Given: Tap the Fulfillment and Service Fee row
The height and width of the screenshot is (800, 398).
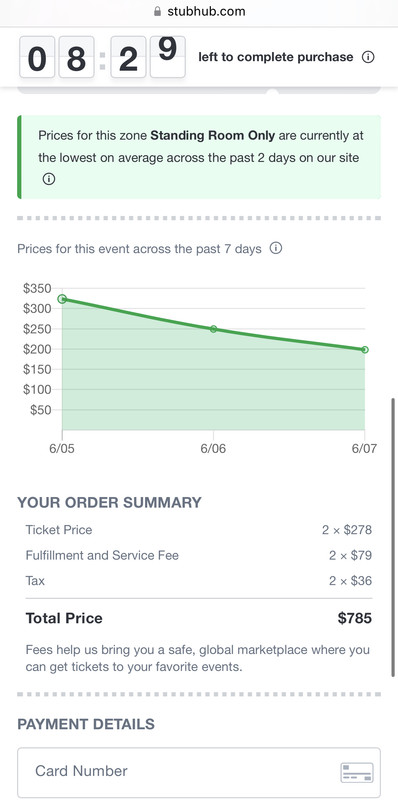Looking at the screenshot, I should tap(199, 555).
